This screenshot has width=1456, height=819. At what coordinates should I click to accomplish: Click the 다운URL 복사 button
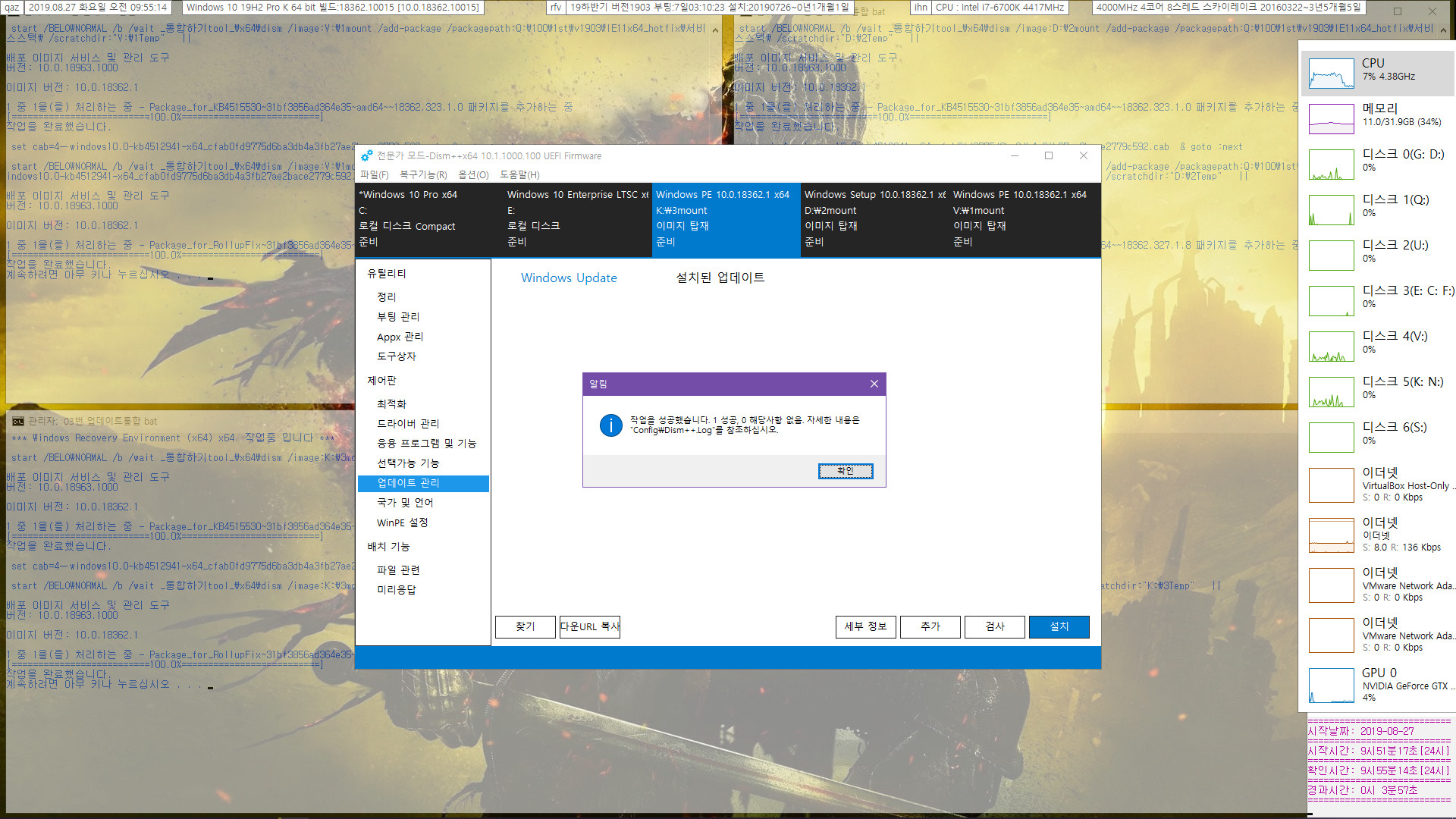point(589,626)
